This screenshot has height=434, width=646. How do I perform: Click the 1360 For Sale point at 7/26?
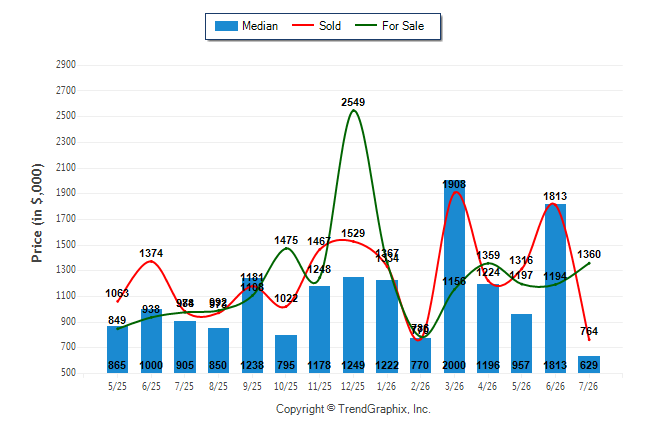(589, 263)
